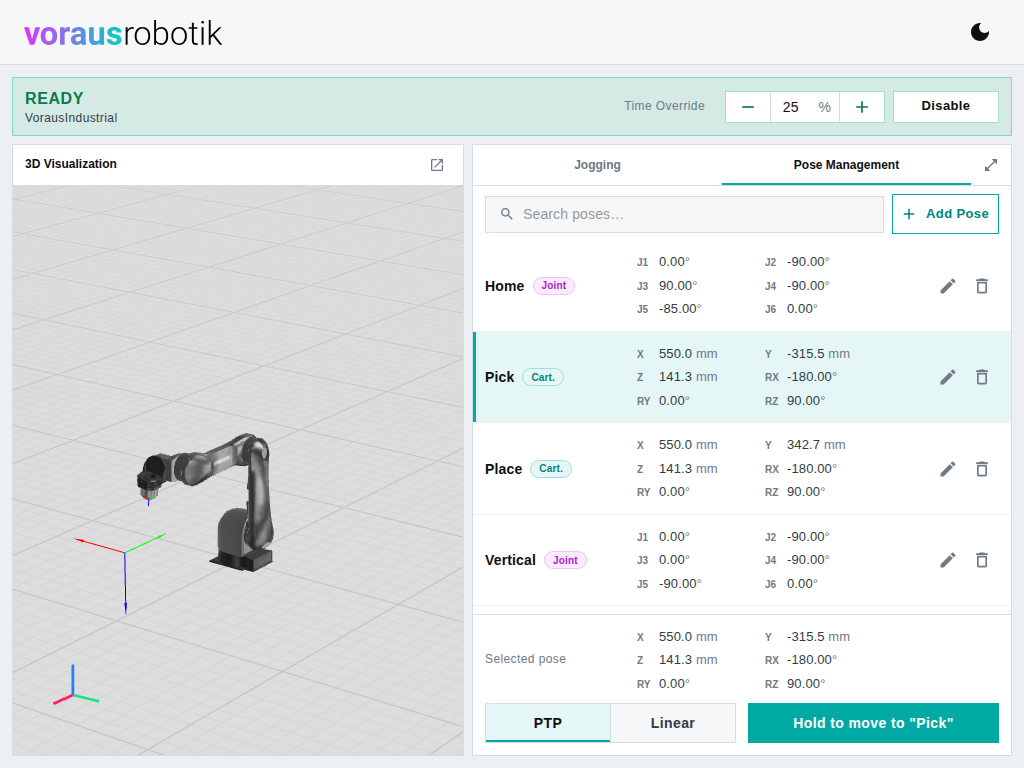Edit the Vertical pose
Screen dimensions: 1024x768
948,560
